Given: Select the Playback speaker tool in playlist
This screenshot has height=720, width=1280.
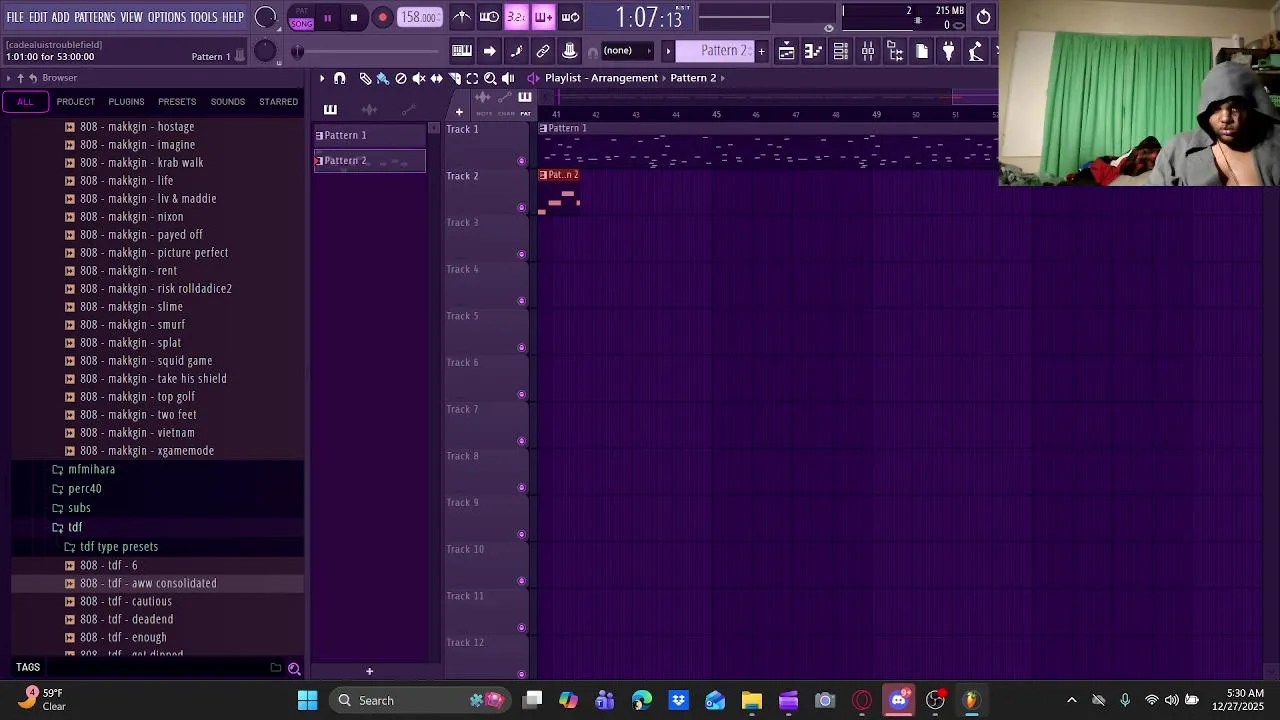Looking at the screenshot, I should coord(509,78).
